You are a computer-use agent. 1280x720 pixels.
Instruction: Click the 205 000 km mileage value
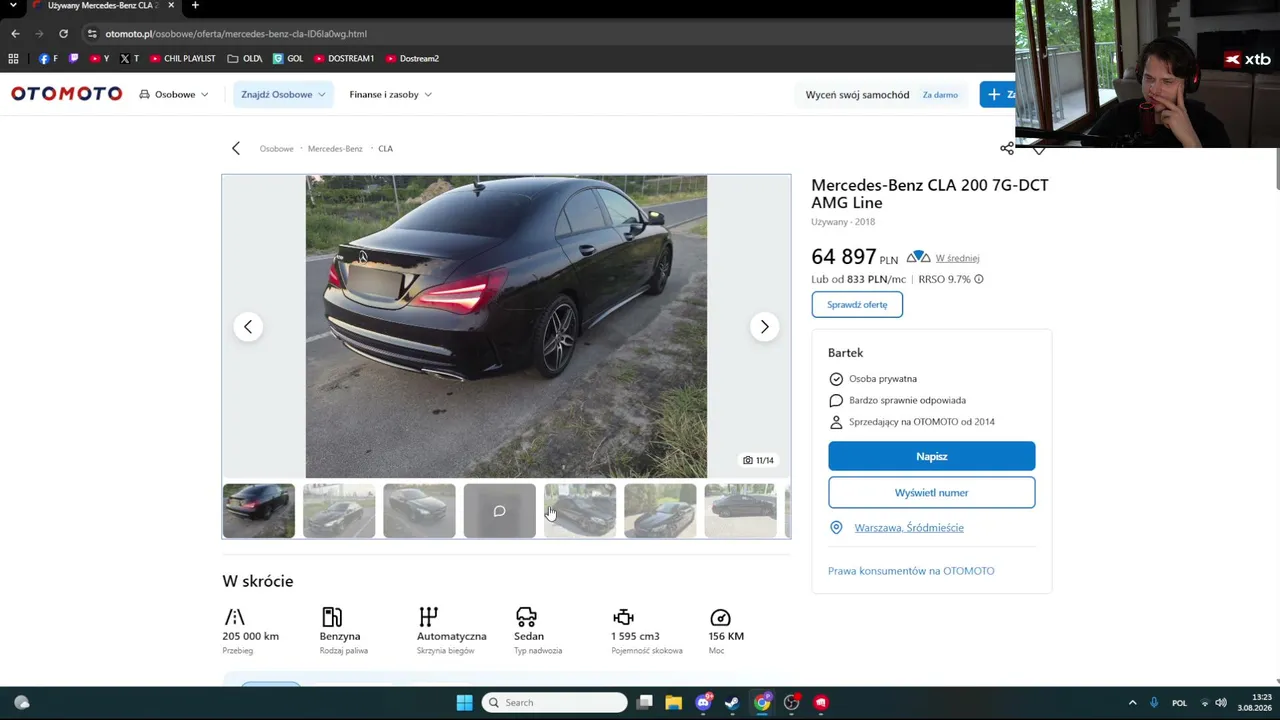point(251,636)
